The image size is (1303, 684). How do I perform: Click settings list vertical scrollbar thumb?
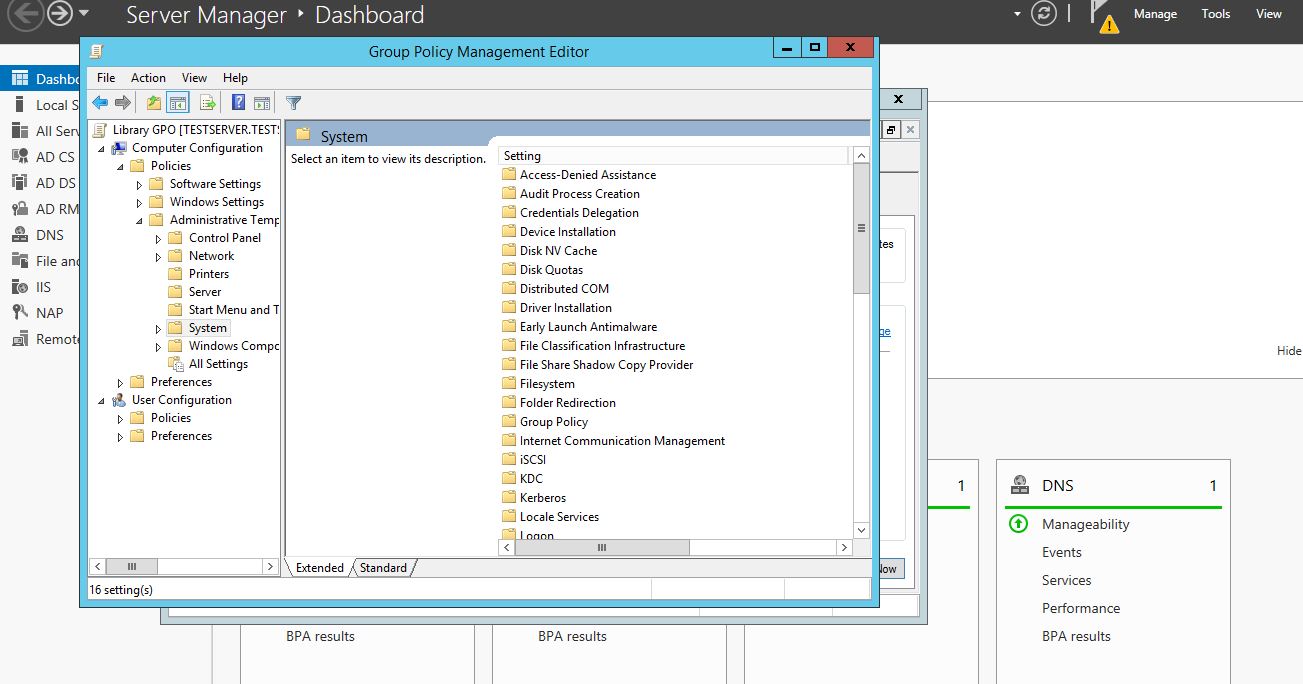[x=861, y=228]
